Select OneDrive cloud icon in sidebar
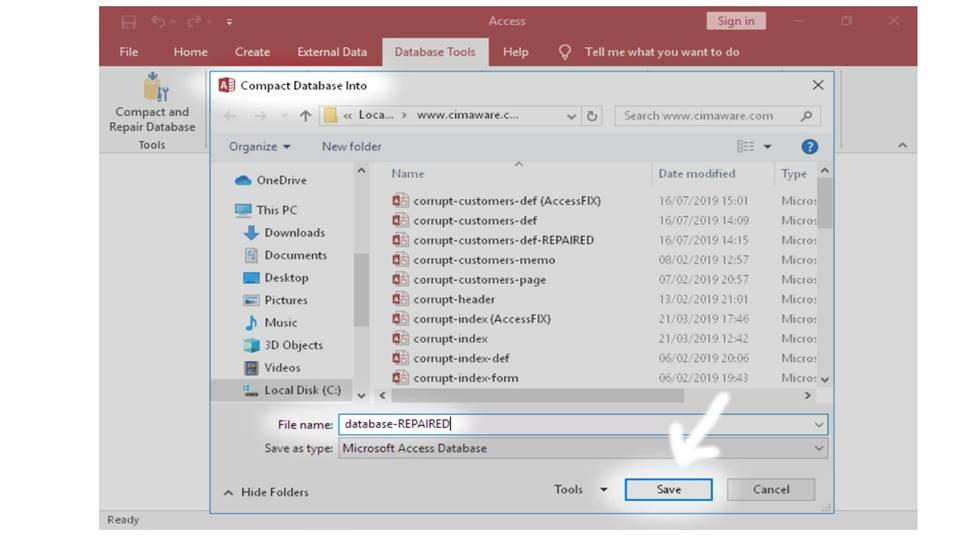This screenshot has height=540, width=960. tap(243, 180)
